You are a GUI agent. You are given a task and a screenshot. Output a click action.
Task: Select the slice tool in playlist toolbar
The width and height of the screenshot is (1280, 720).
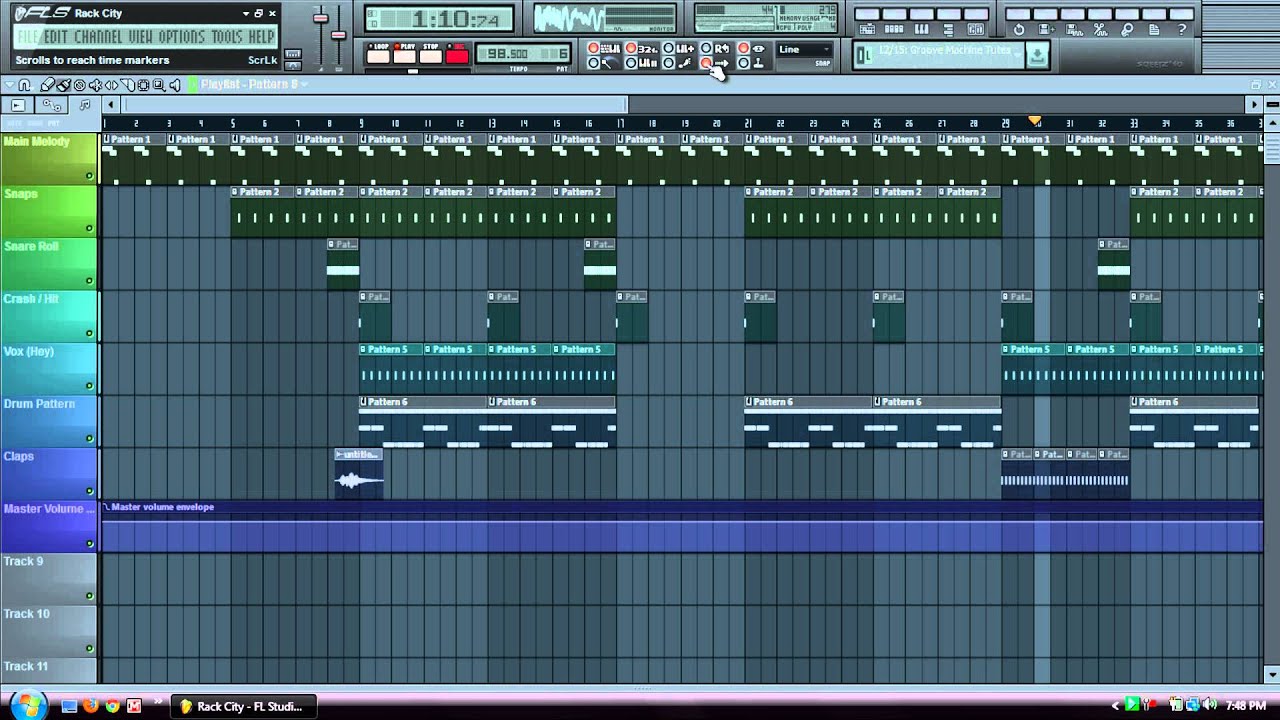(127, 85)
